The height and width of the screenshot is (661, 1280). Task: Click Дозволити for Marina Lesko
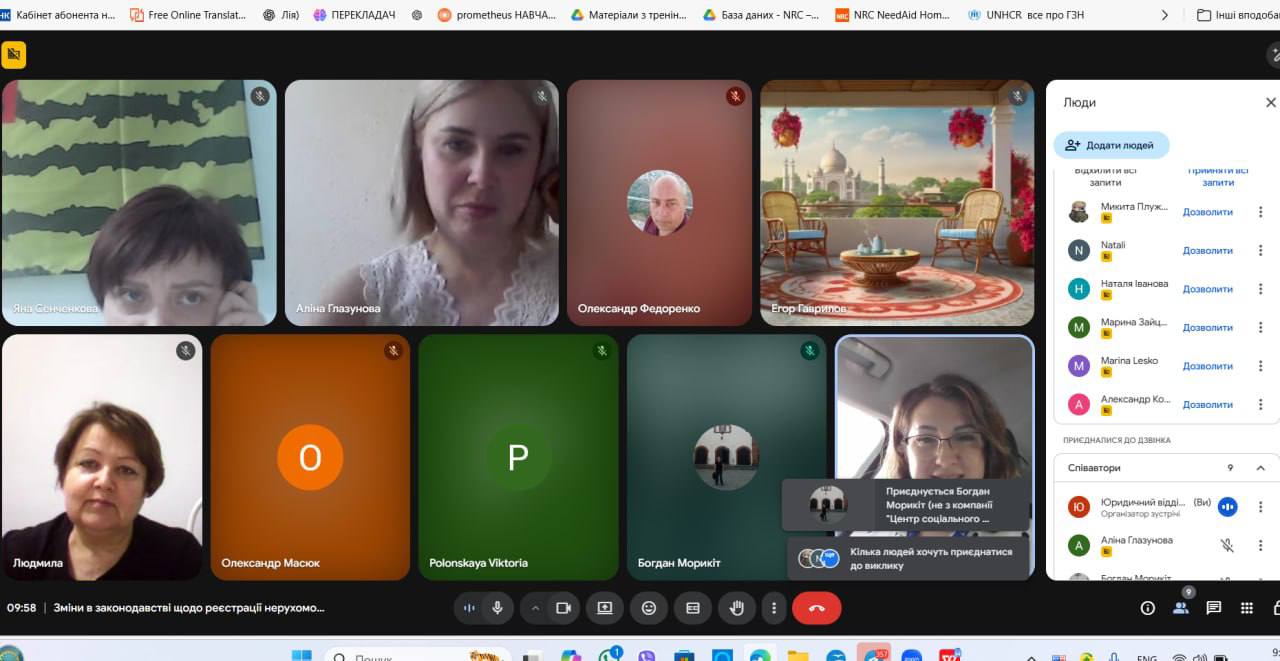pyautogui.click(x=1207, y=366)
